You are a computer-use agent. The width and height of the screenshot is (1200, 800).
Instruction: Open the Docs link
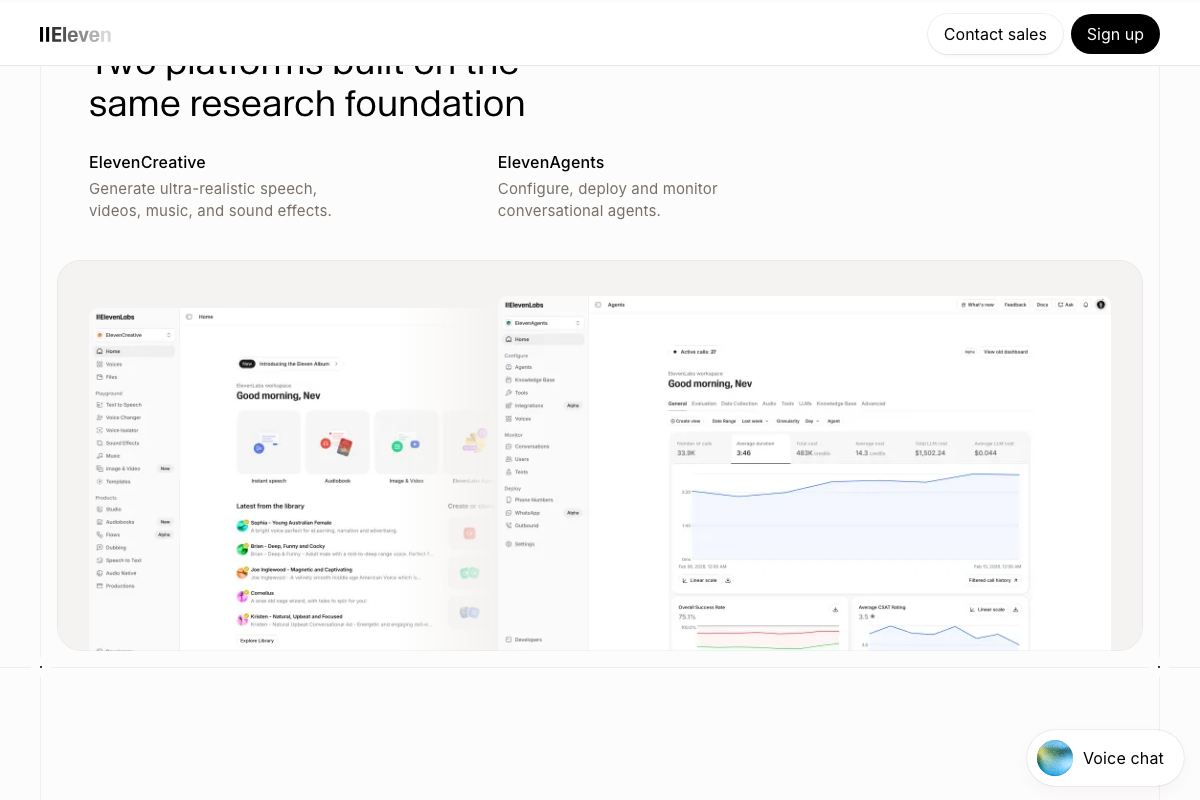pos(1043,304)
